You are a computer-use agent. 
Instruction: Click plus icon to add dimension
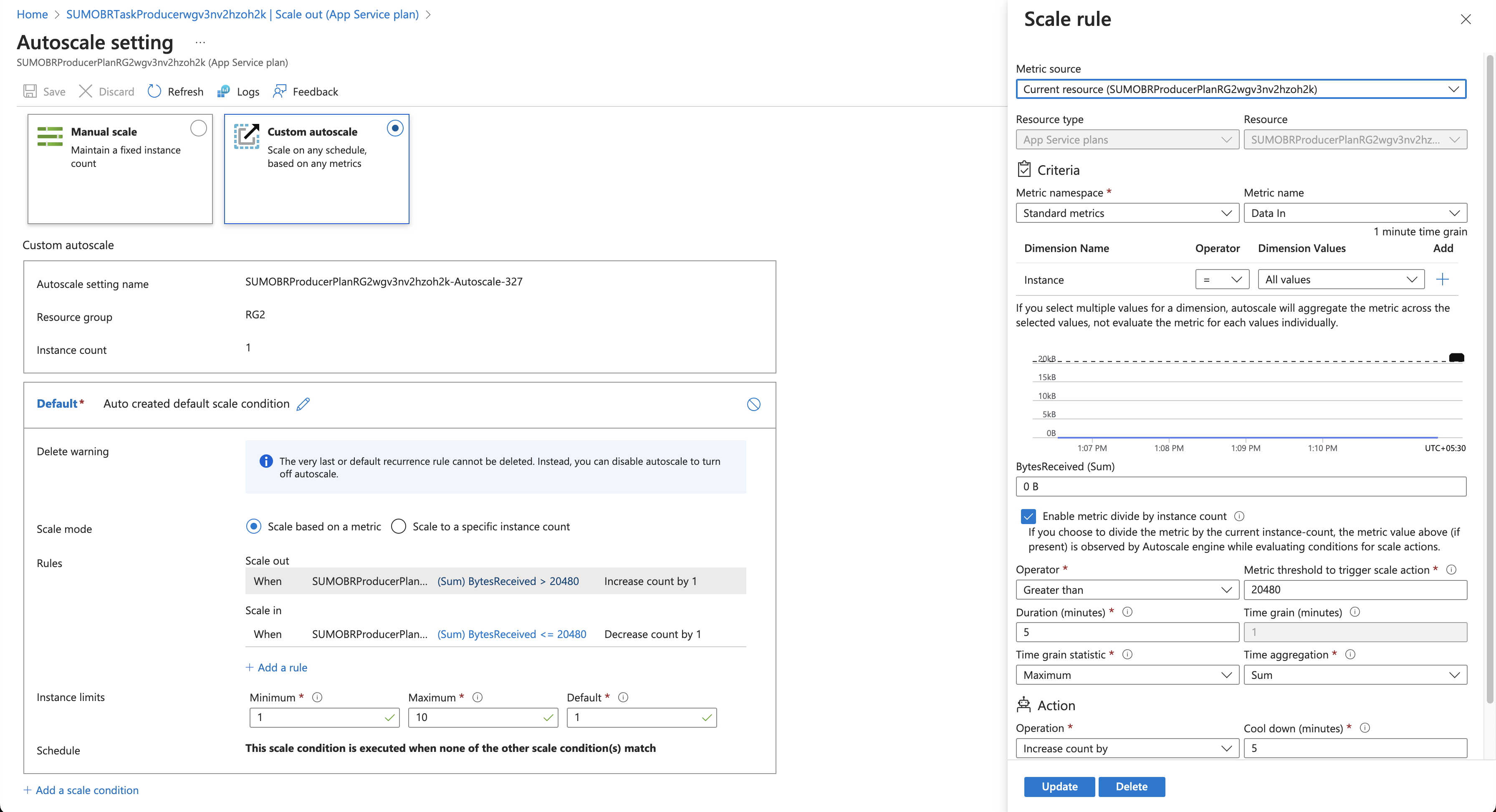click(1442, 280)
